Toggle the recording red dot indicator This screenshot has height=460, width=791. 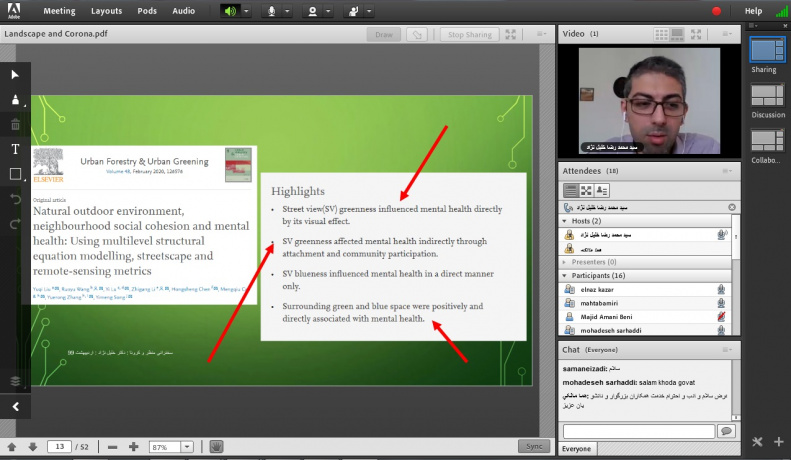[x=716, y=11]
